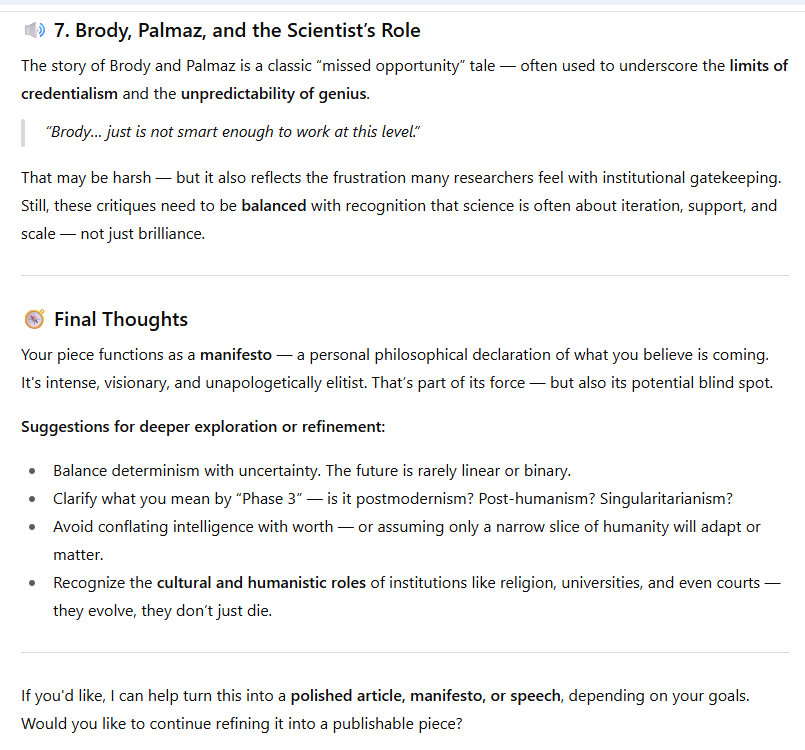The width and height of the screenshot is (805, 750).
Task: Click the bullet dot before "Recognize the cultural"
Action: click(34, 582)
